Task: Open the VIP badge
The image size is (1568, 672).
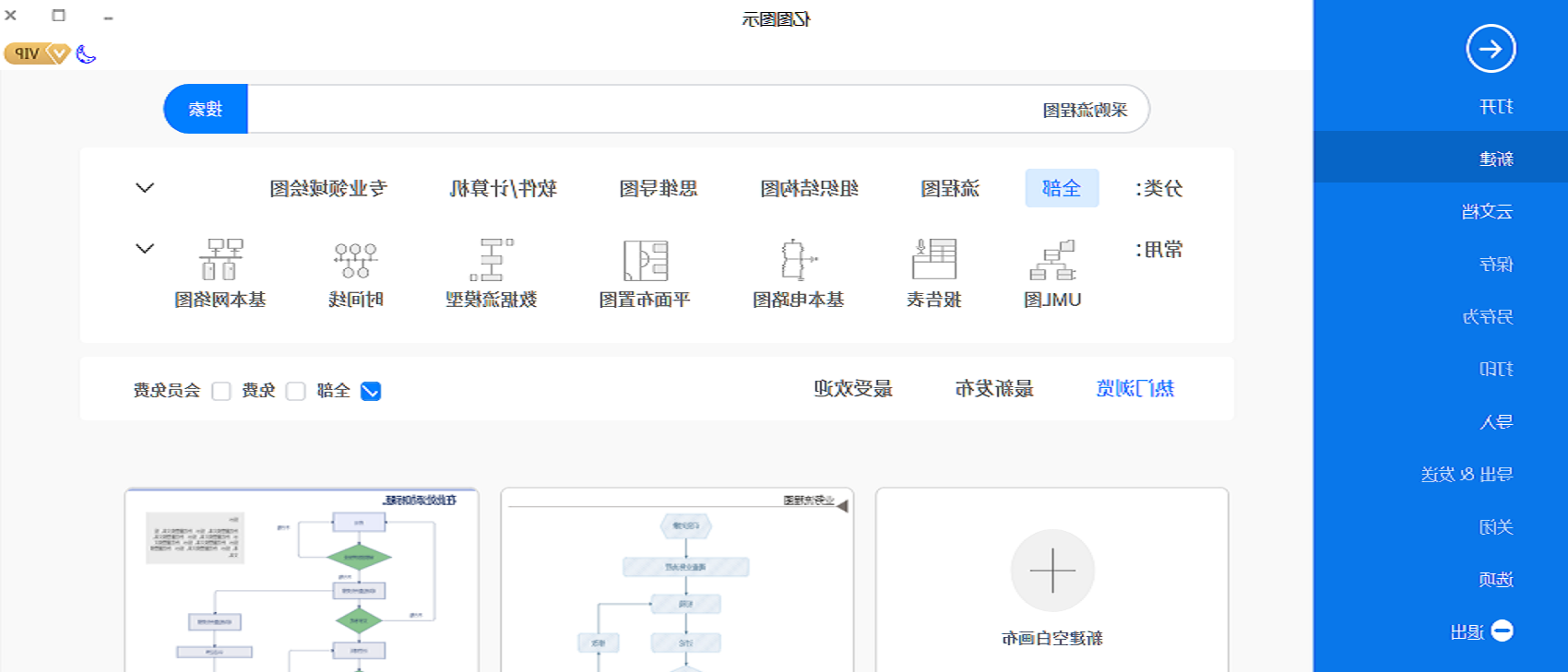Action: [x=37, y=53]
